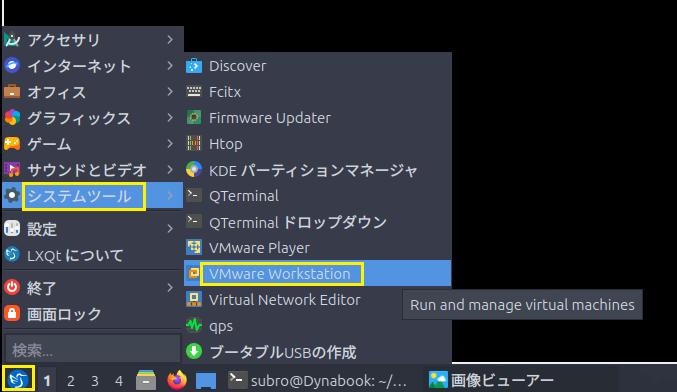Select the KDE パーティションマネージャ label
677x392 pixels.
coord(313,170)
